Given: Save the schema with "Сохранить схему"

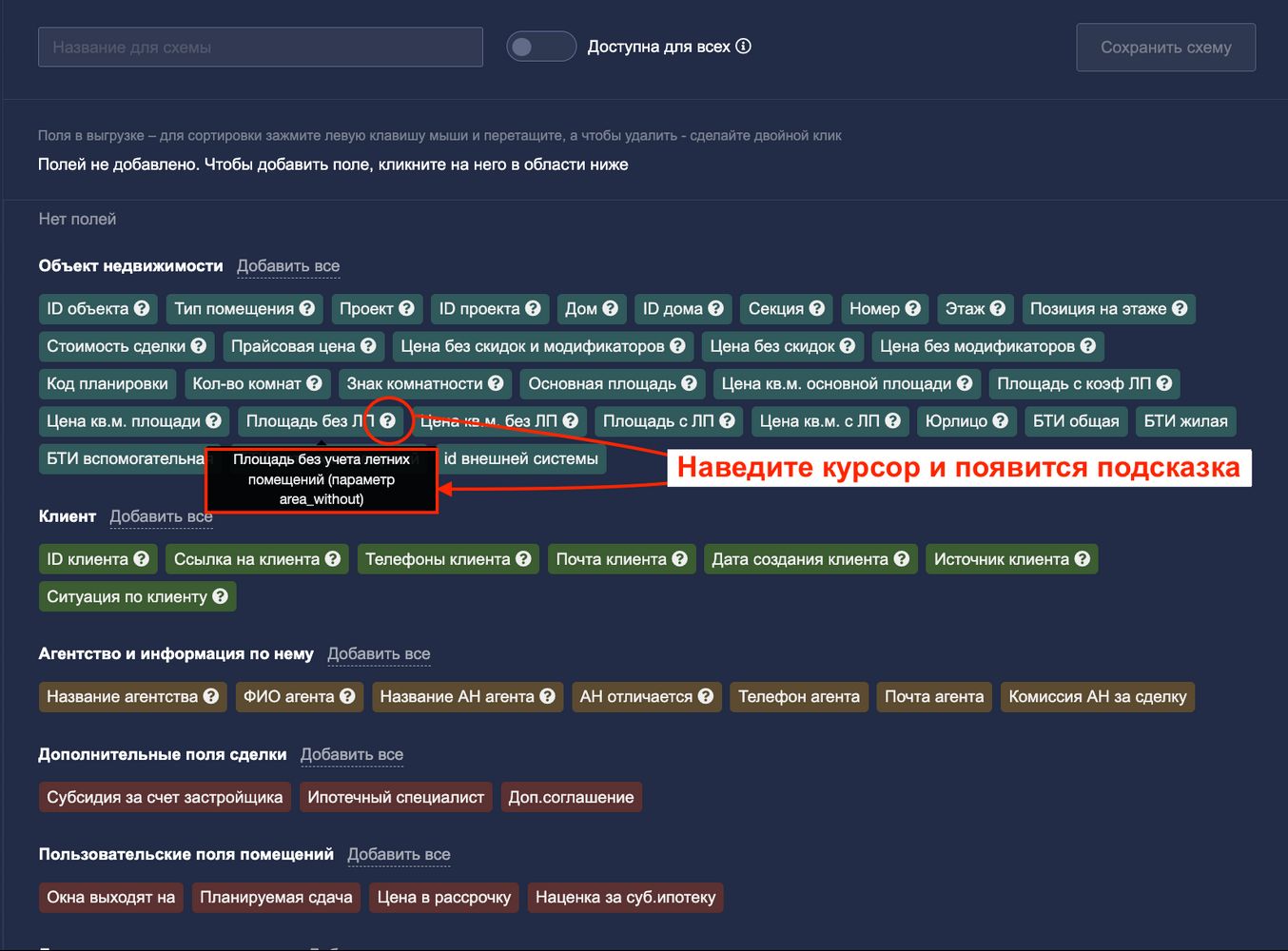Looking at the screenshot, I should point(1166,48).
